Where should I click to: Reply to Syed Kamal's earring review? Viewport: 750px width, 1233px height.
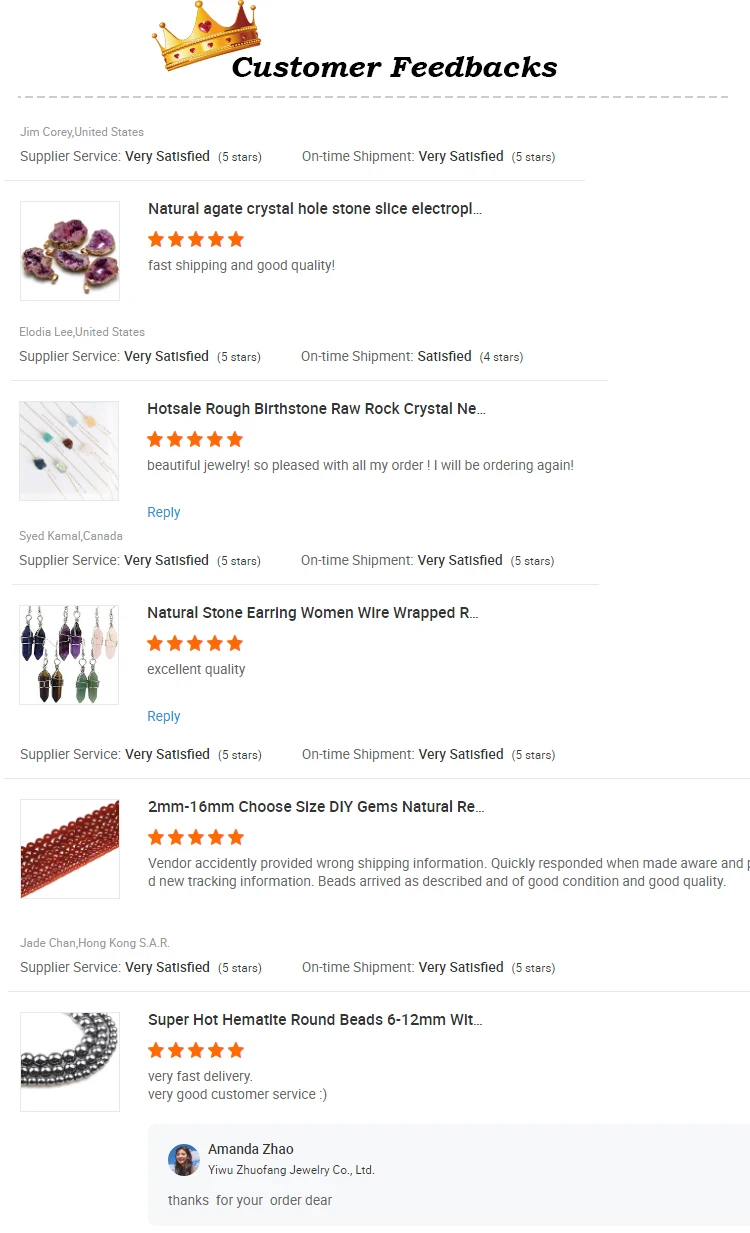click(x=164, y=717)
